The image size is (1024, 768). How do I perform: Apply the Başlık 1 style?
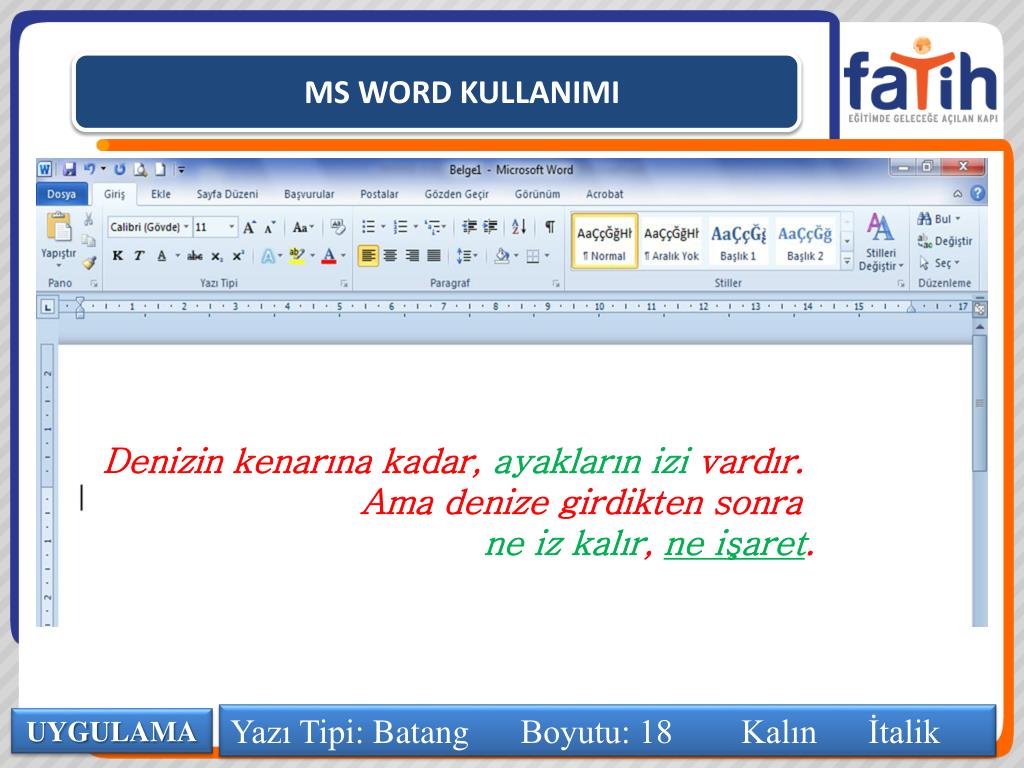738,241
